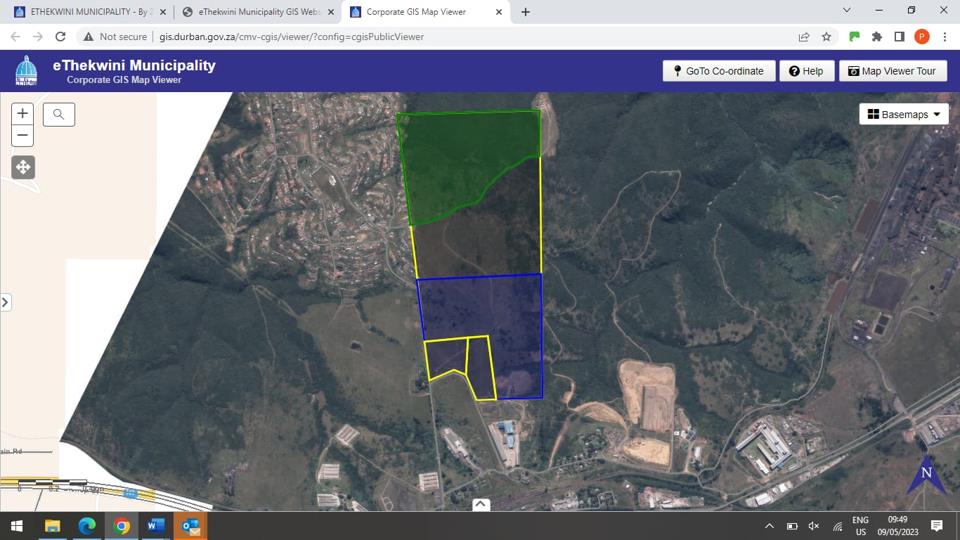Open Word from the taskbar

coord(156,526)
